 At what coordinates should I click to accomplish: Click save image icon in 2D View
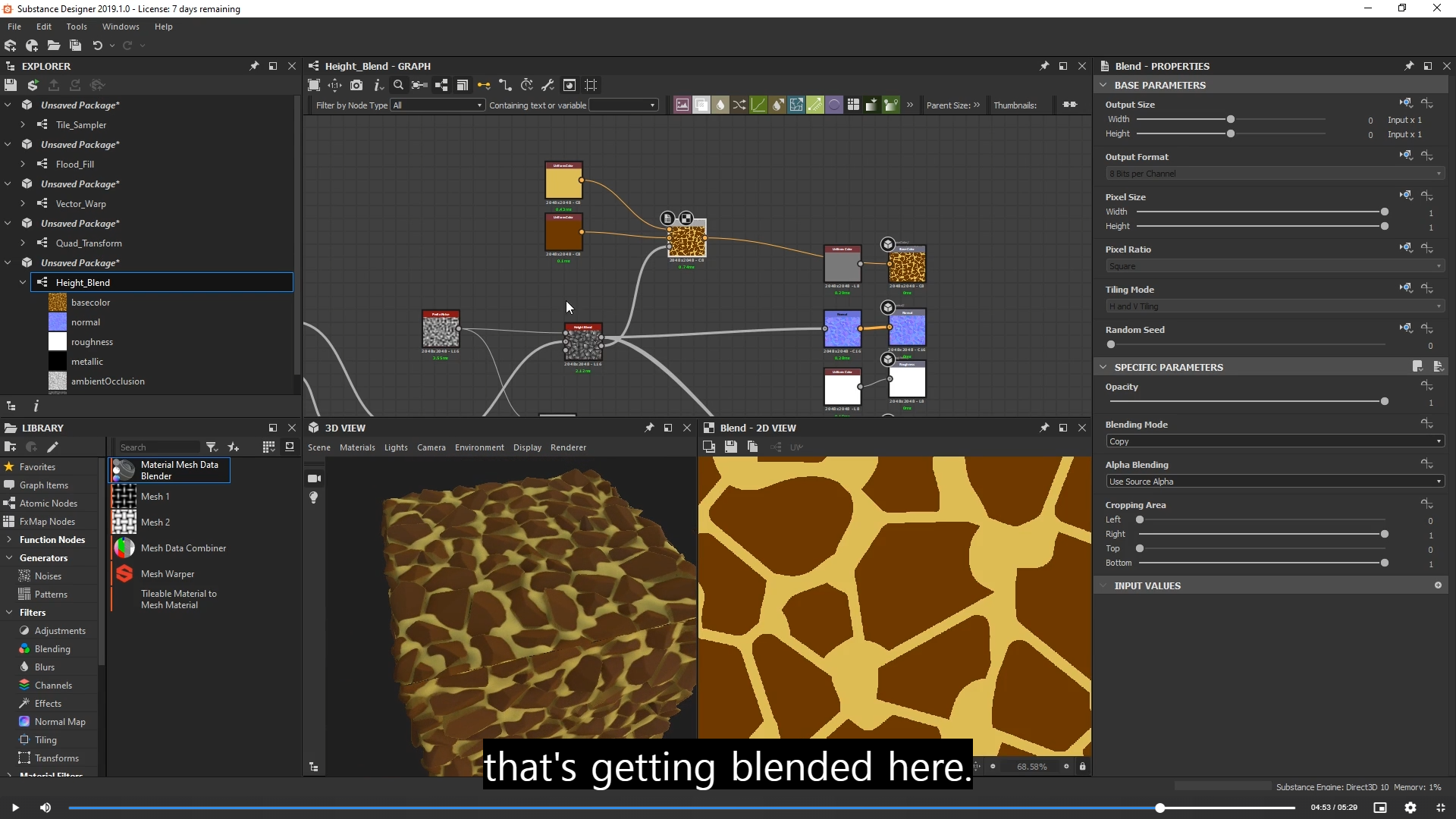(x=730, y=447)
